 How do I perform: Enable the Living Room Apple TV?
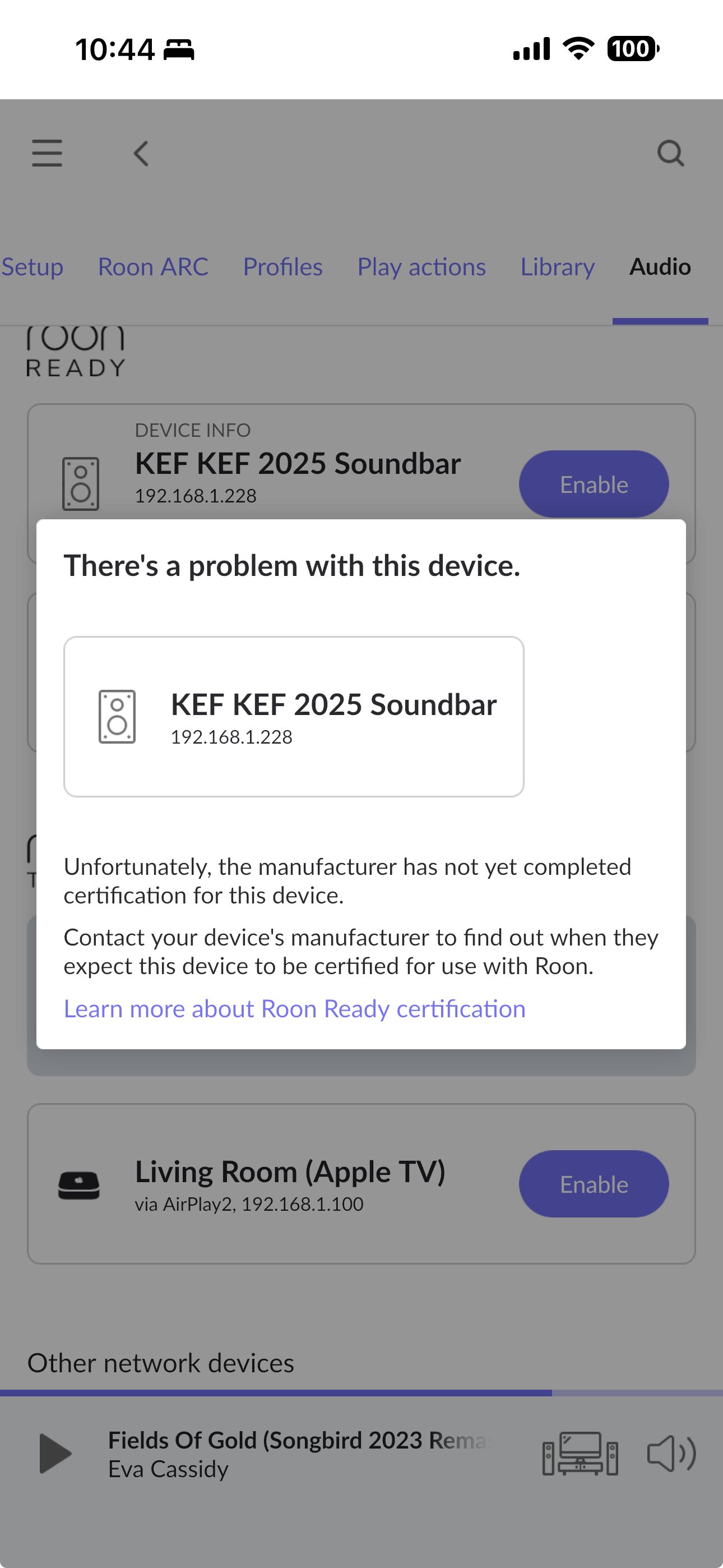(x=594, y=1184)
